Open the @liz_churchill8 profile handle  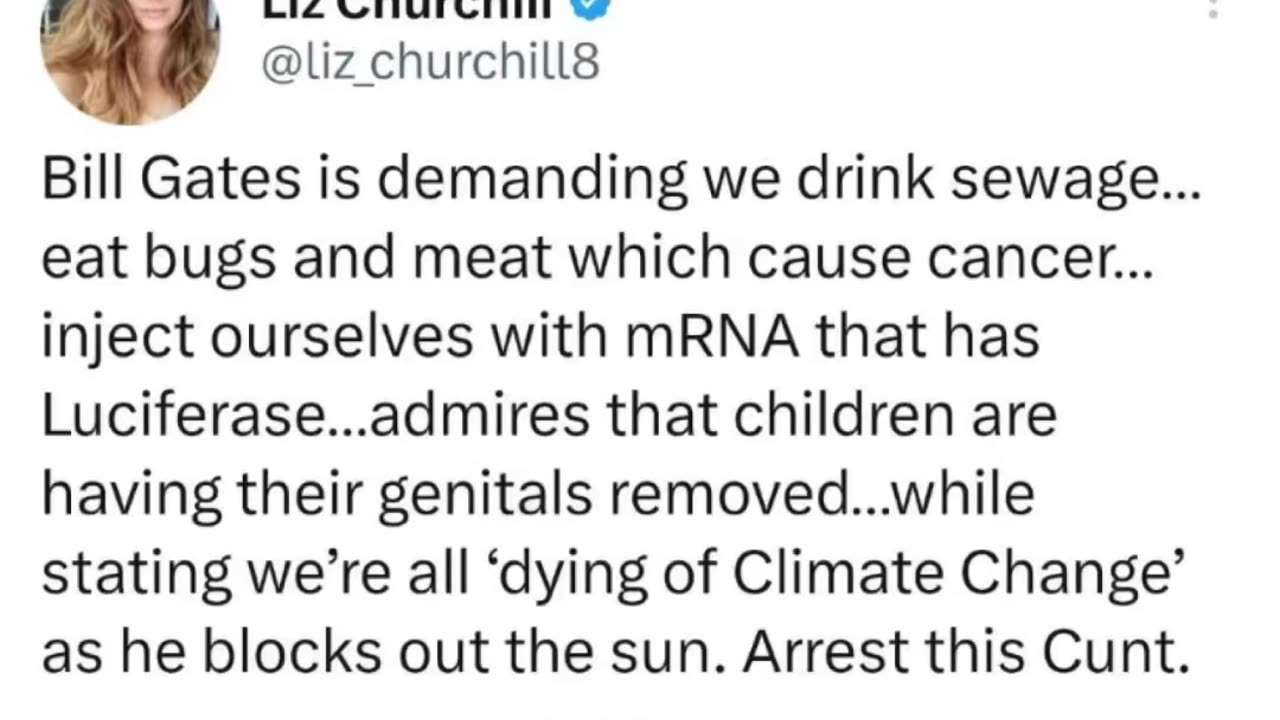[430, 63]
